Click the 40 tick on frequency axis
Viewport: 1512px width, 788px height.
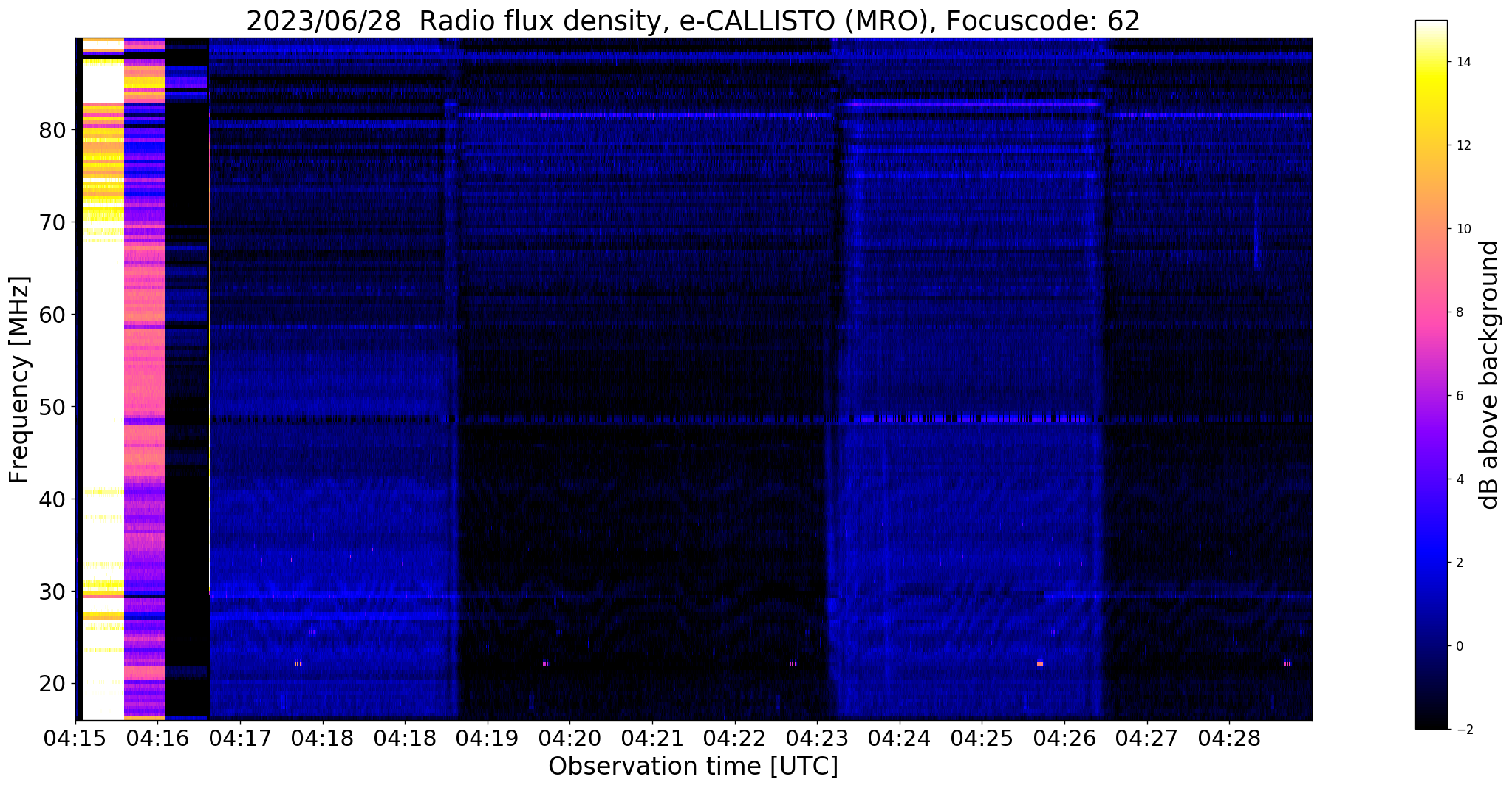point(53,499)
